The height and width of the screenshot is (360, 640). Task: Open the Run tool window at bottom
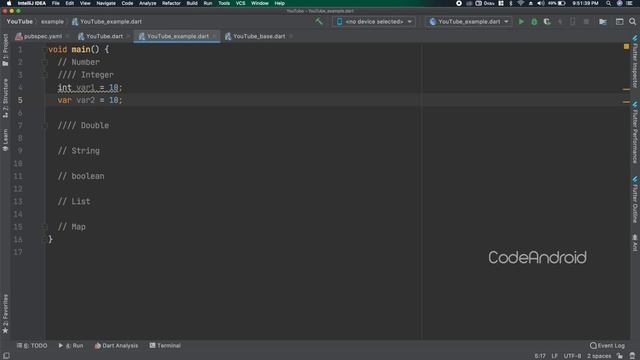pos(71,346)
